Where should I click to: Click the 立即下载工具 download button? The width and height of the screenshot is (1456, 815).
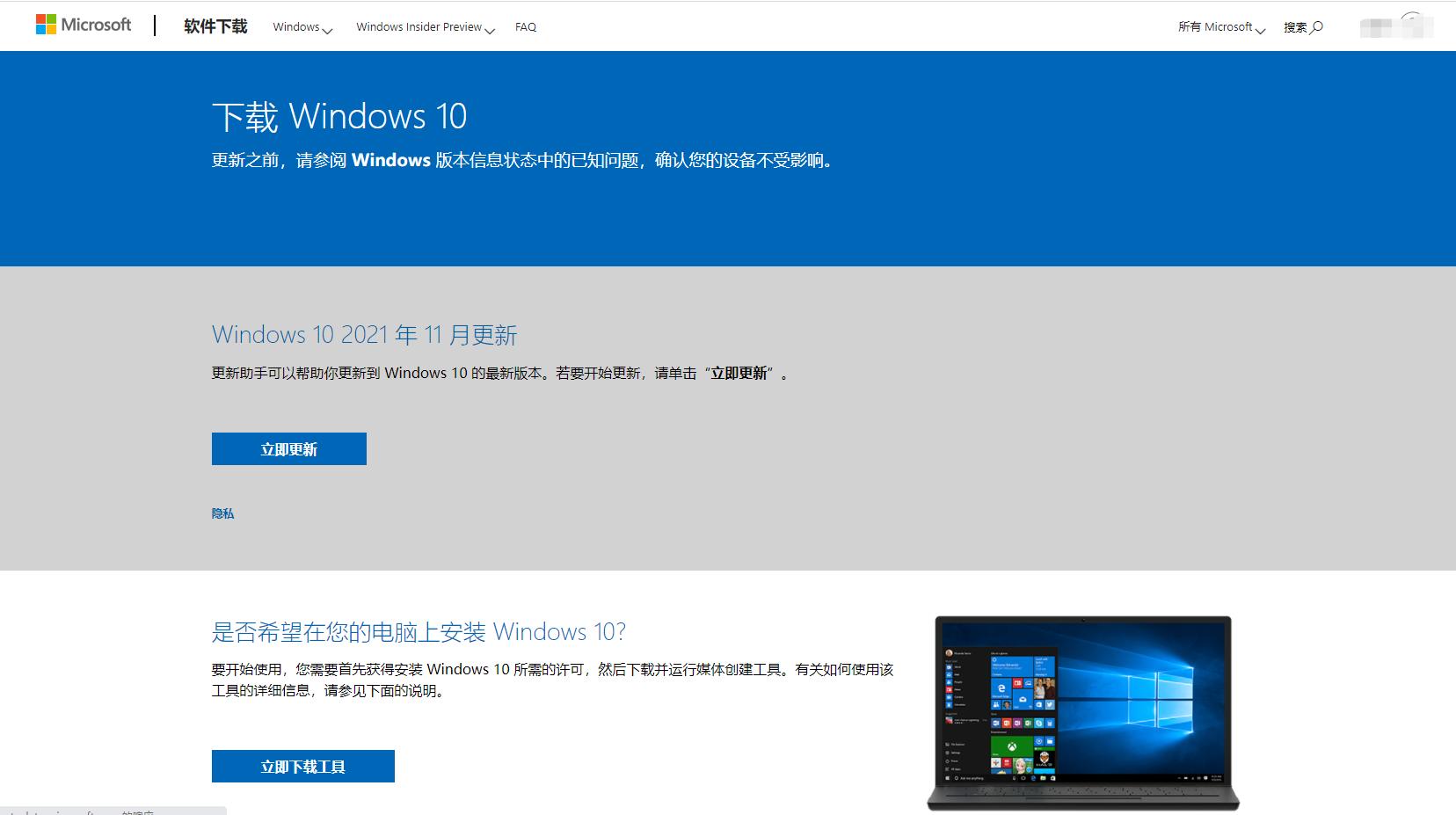pyautogui.click(x=302, y=765)
